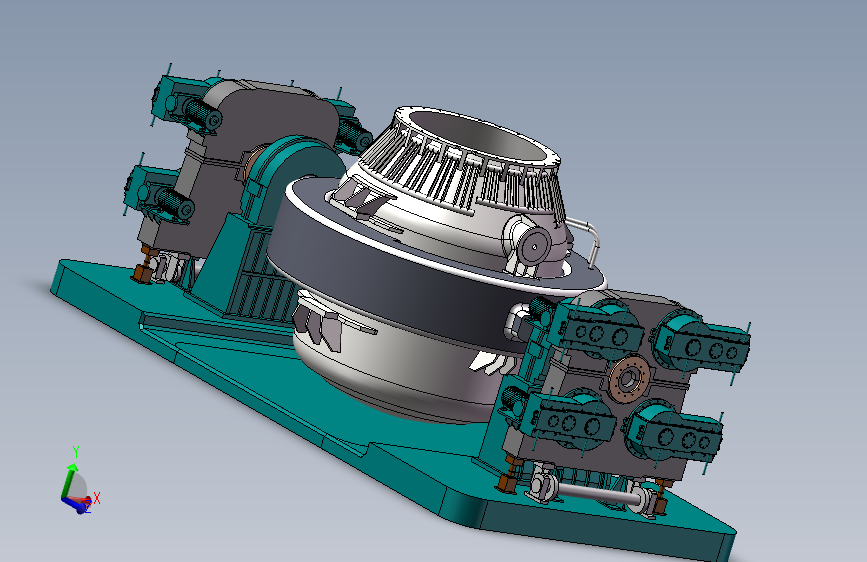The height and width of the screenshot is (562, 867).
Task: Click the red X axis label on the triad
Action: [97, 498]
